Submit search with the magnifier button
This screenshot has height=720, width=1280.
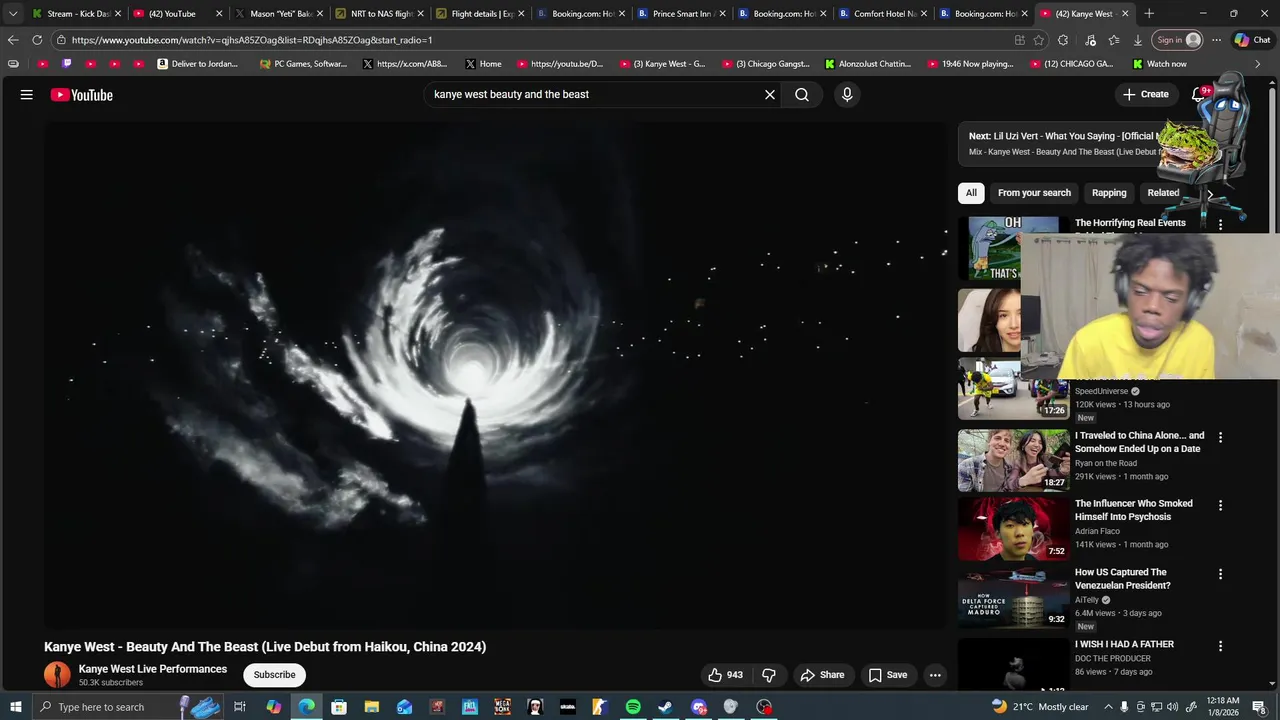pos(802,95)
